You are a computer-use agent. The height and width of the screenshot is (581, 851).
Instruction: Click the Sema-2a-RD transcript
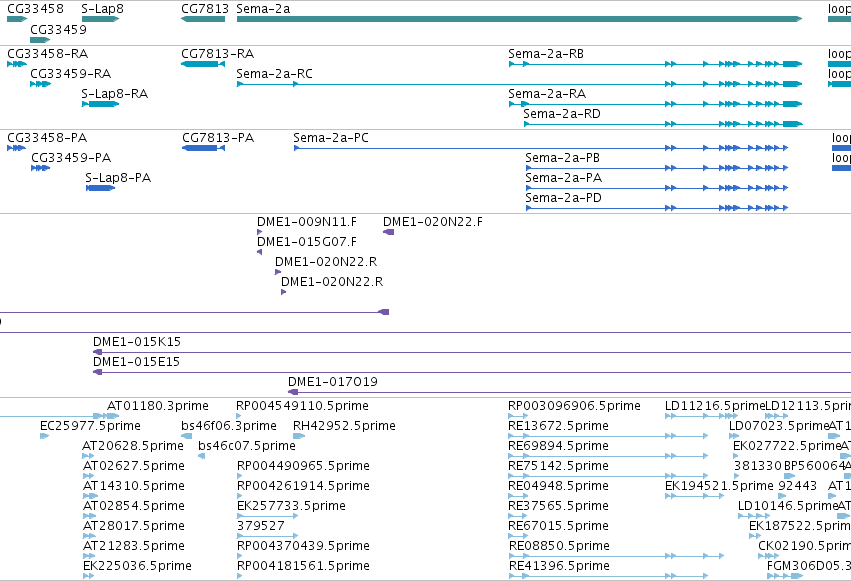(663, 124)
